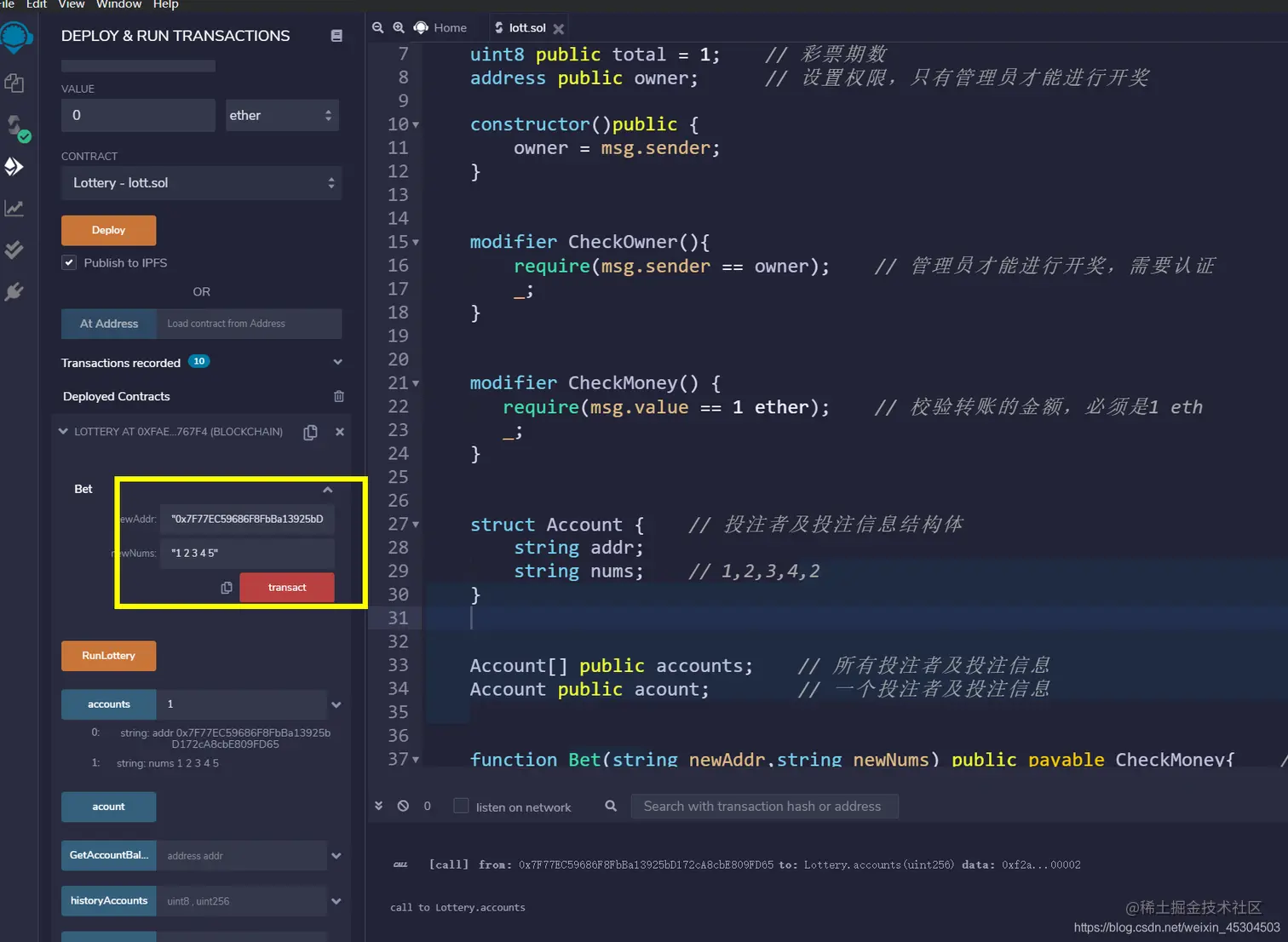Click the documentation icon beside panel title
The image size is (1288, 942).
click(x=336, y=36)
